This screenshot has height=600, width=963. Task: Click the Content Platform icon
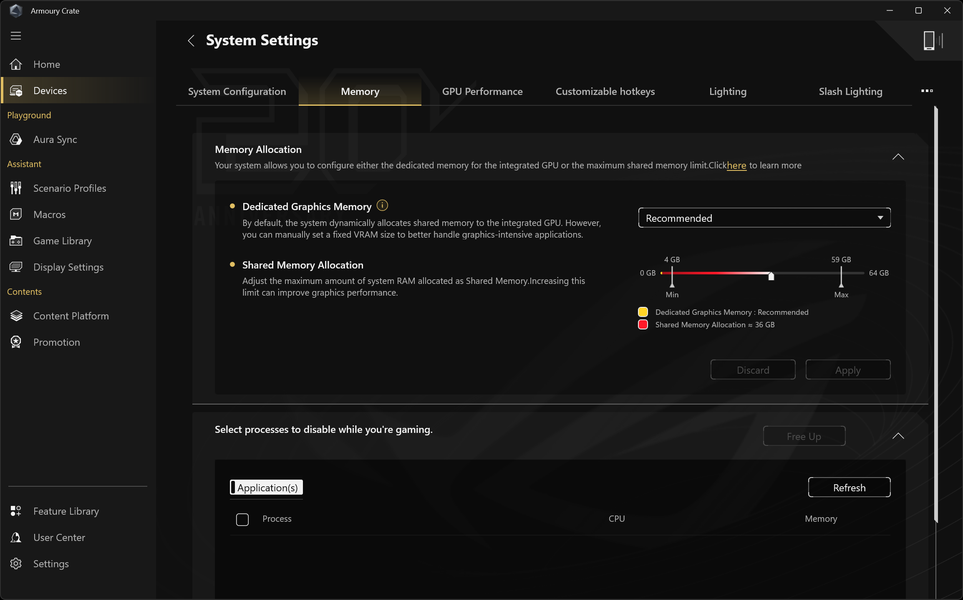tap(16, 316)
